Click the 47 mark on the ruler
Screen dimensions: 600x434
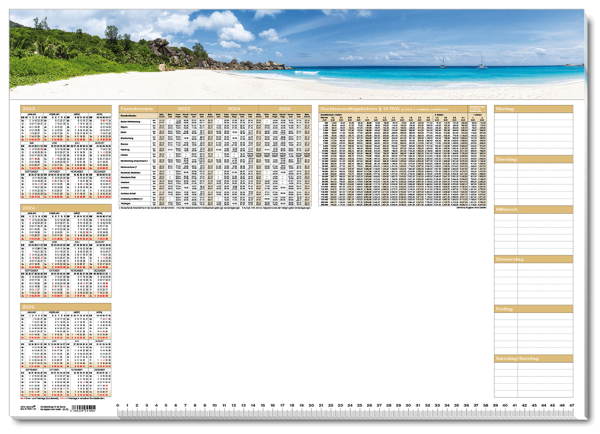pyautogui.click(x=572, y=405)
